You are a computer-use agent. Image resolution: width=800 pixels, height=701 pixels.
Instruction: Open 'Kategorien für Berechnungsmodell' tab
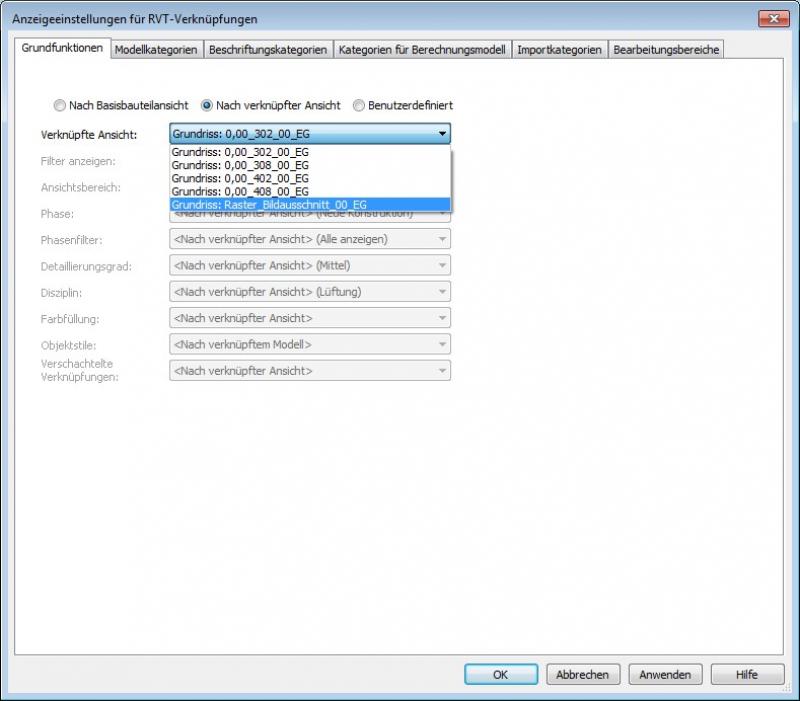pos(422,49)
